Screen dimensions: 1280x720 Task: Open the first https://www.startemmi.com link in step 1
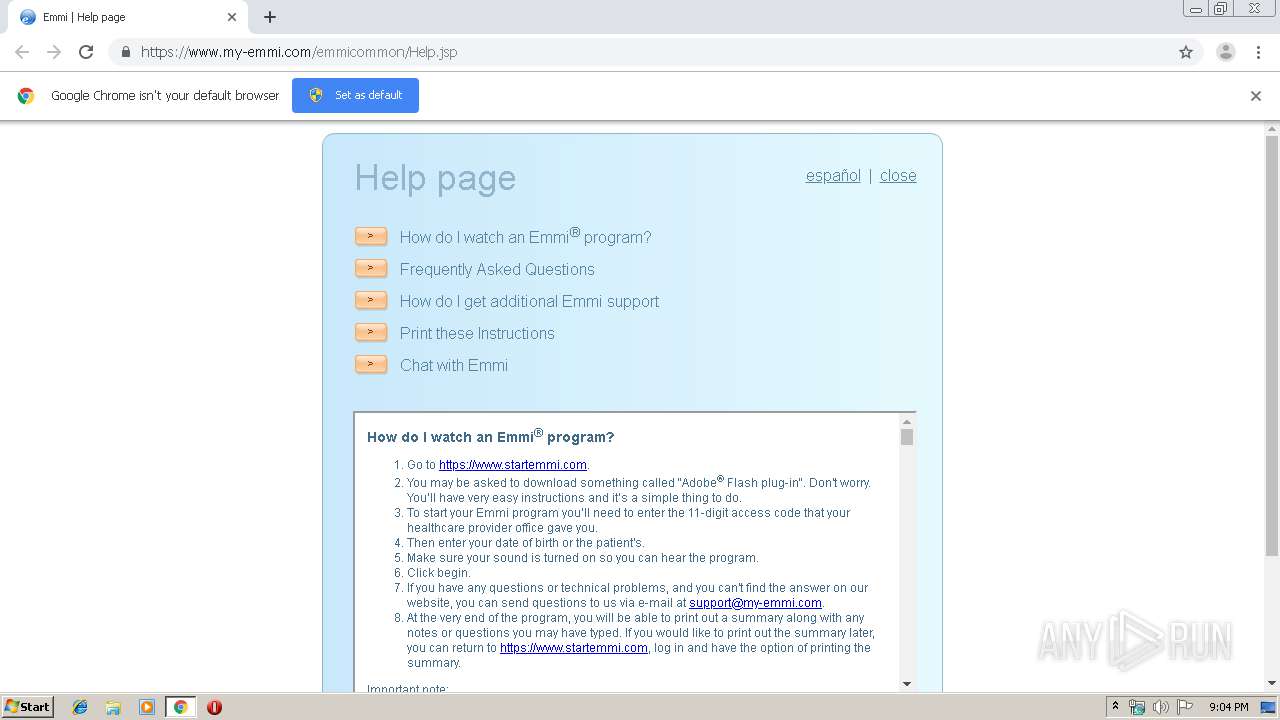tap(513, 465)
